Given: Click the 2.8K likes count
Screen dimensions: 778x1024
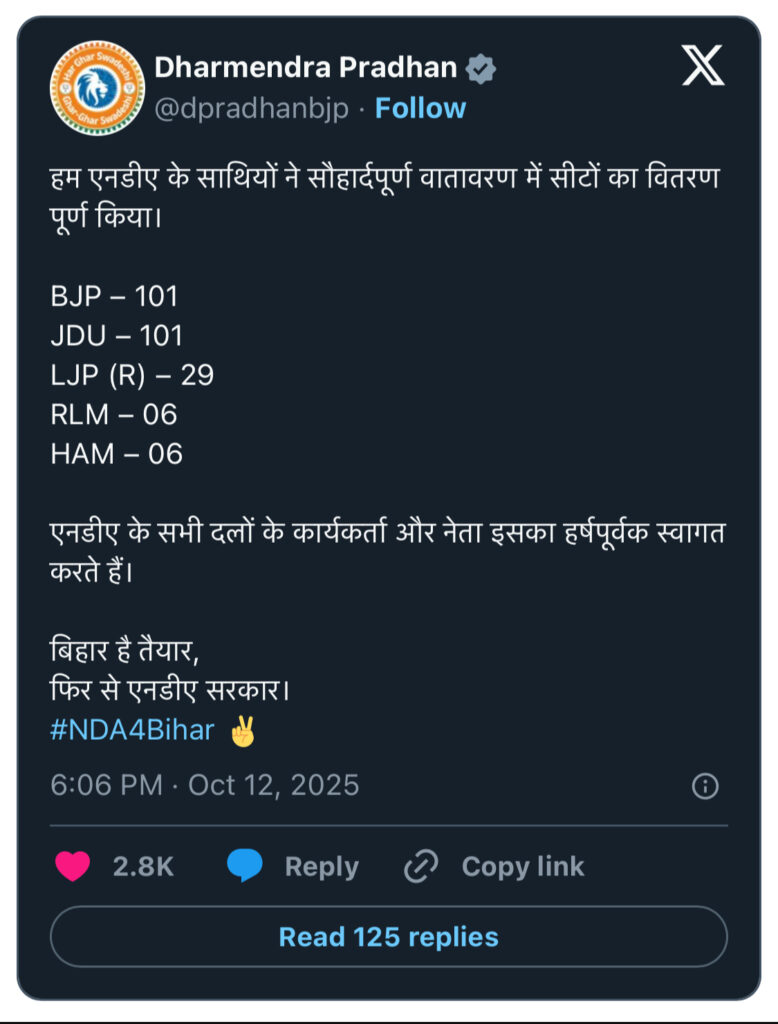Looking at the screenshot, I should tap(143, 866).
